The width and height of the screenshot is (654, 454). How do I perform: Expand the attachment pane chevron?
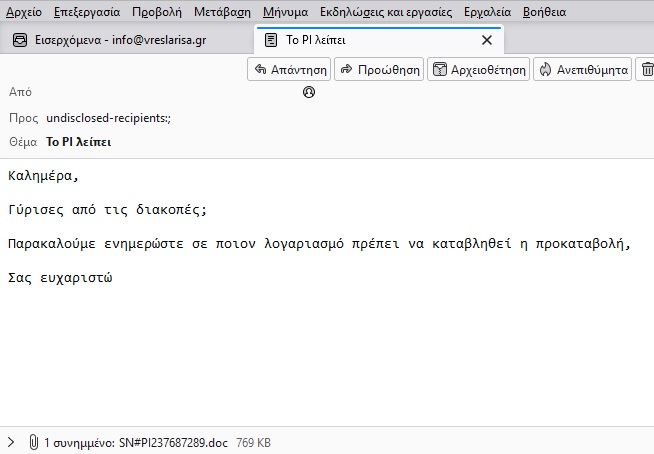point(11,442)
